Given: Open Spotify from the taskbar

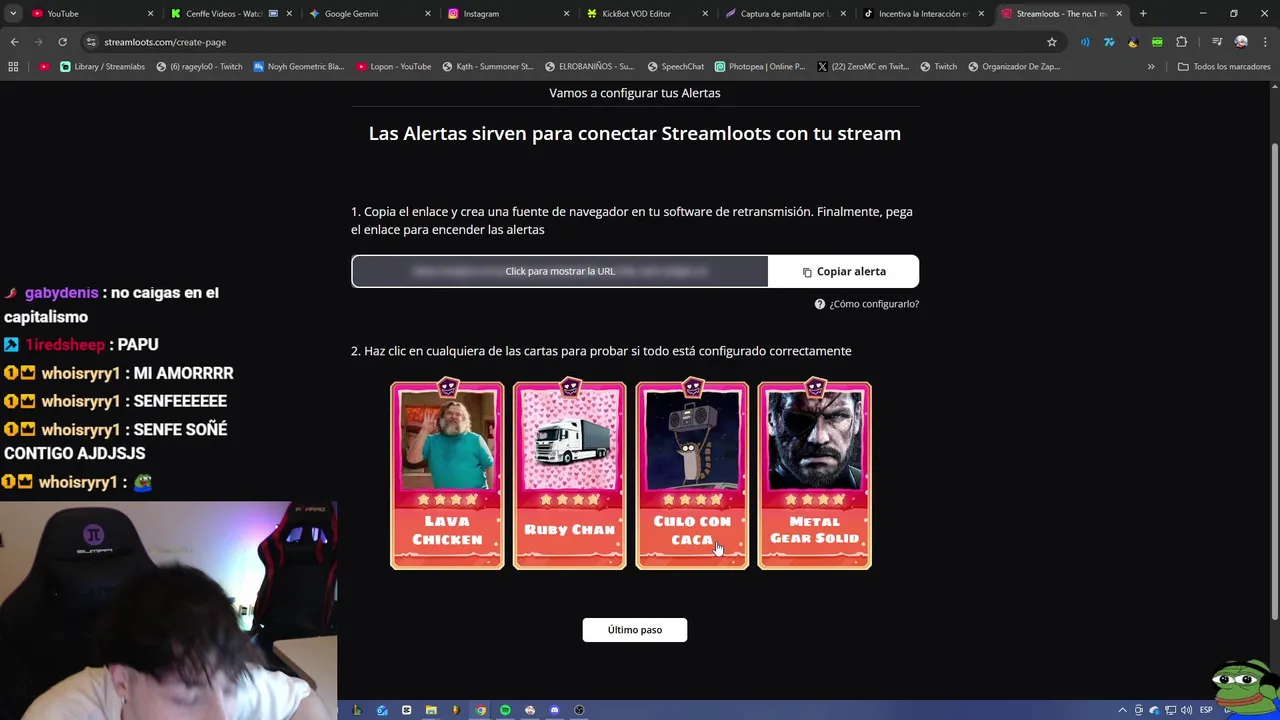Looking at the screenshot, I should pyautogui.click(x=505, y=710).
